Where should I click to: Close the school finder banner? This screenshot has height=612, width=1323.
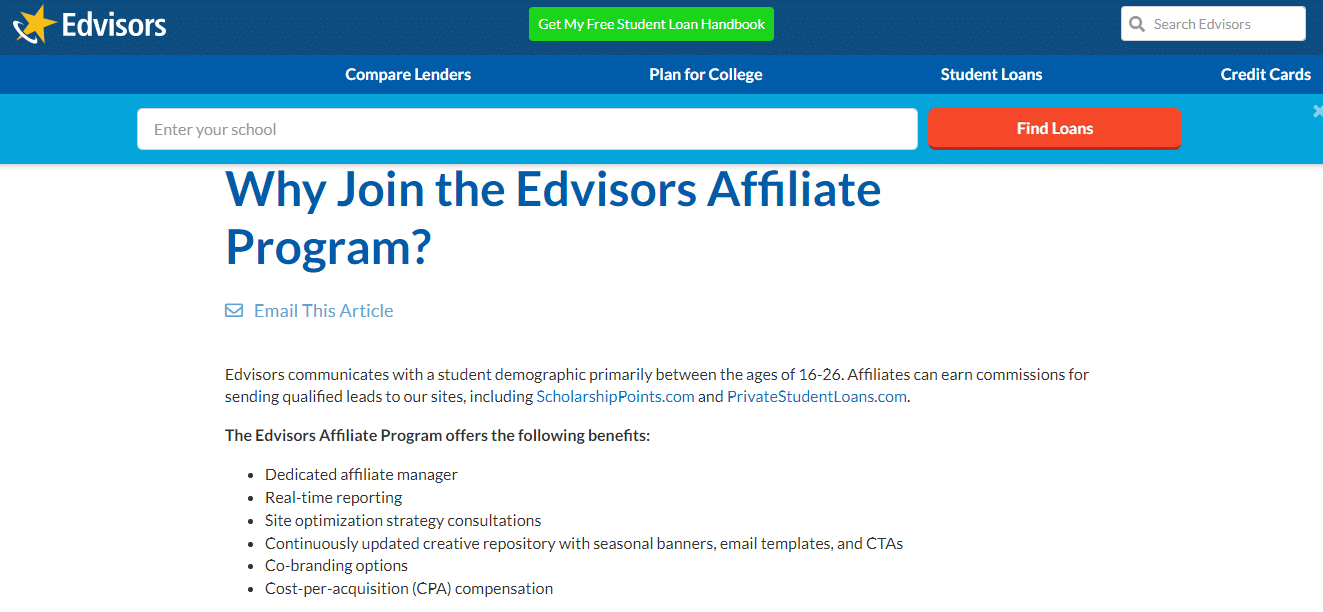[1317, 112]
